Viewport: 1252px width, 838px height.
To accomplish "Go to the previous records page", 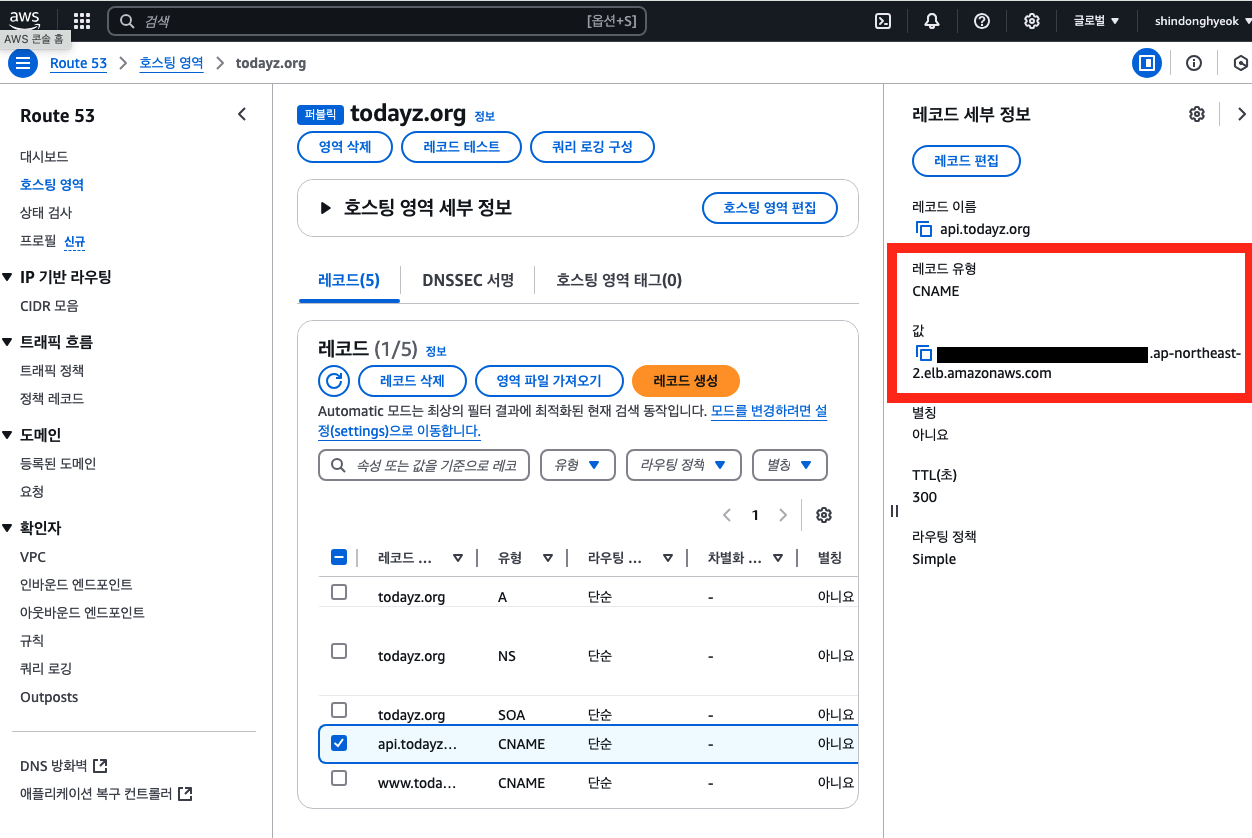I will pyautogui.click(x=727, y=515).
